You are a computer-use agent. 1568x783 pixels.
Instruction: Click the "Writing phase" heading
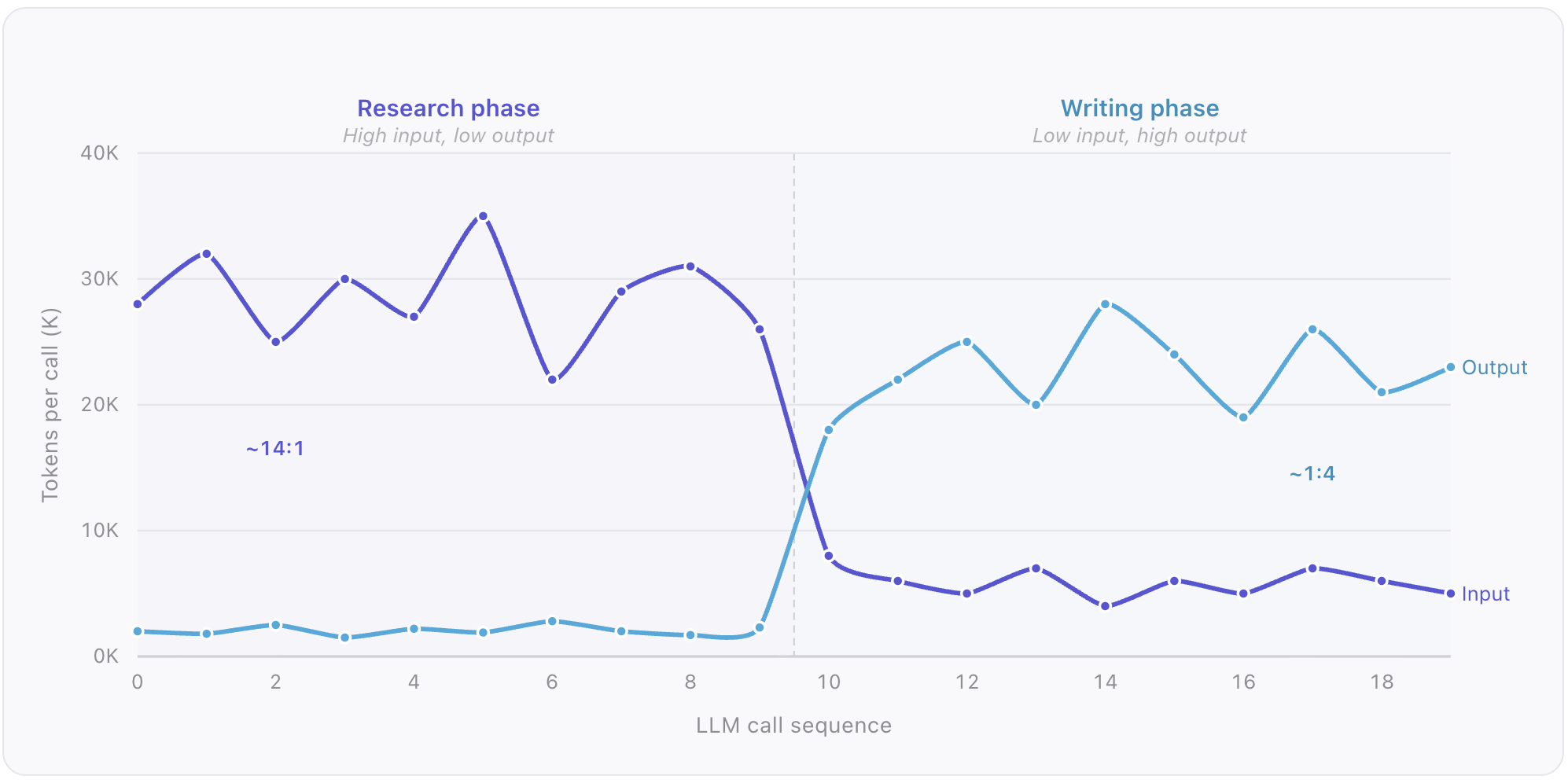(1139, 108)
